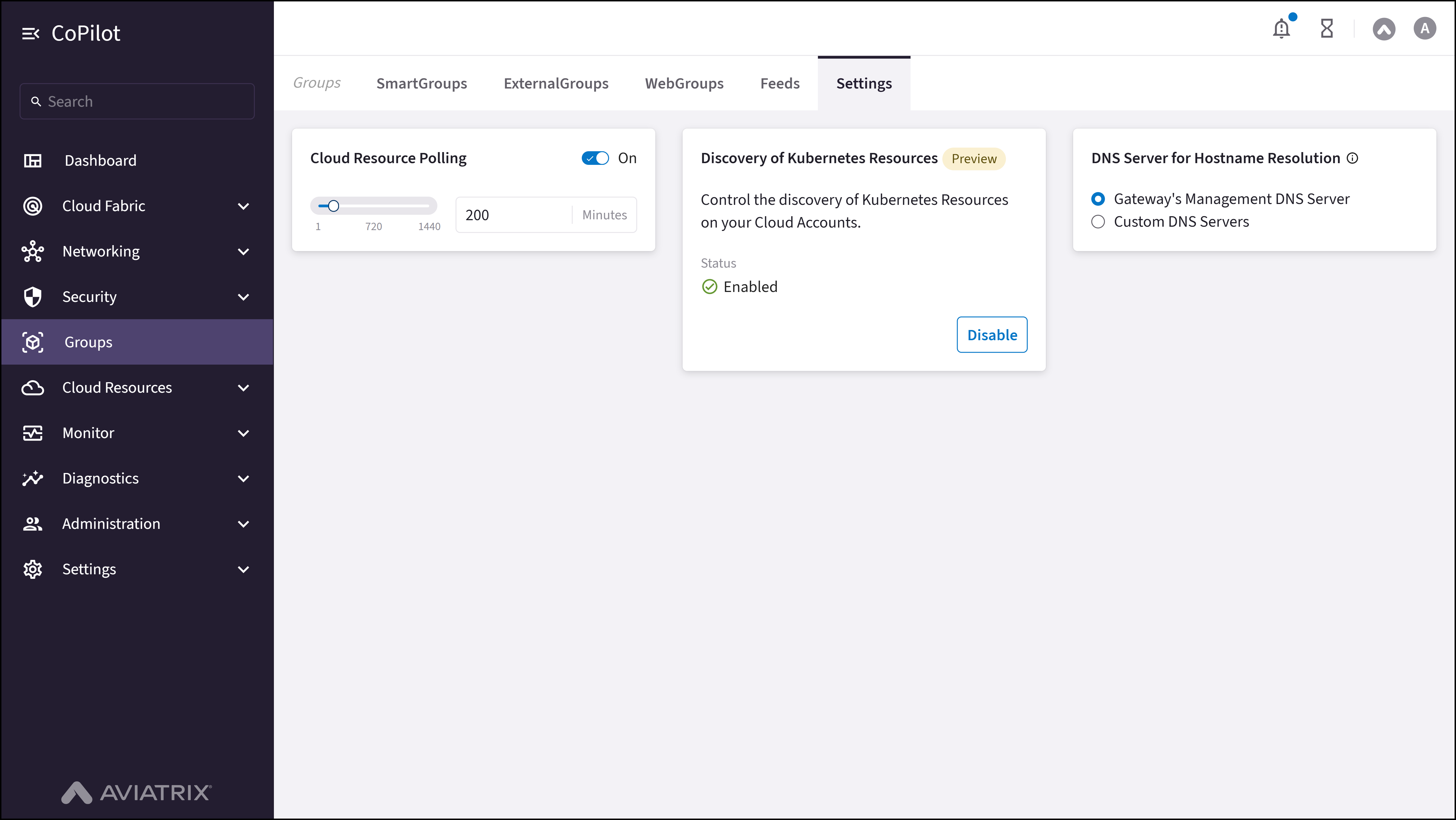Collapse the sidebar with the hamburger icon
The image size is (1456, 820).
coord(31,33)
